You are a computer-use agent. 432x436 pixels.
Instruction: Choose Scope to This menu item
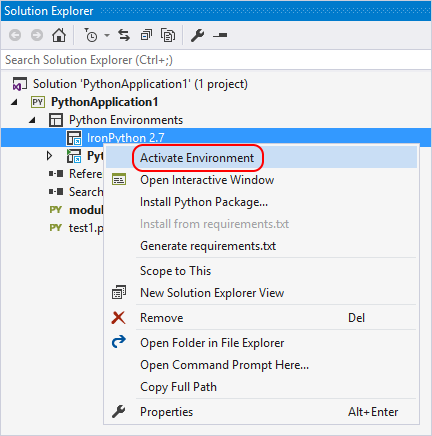point(261,271)
